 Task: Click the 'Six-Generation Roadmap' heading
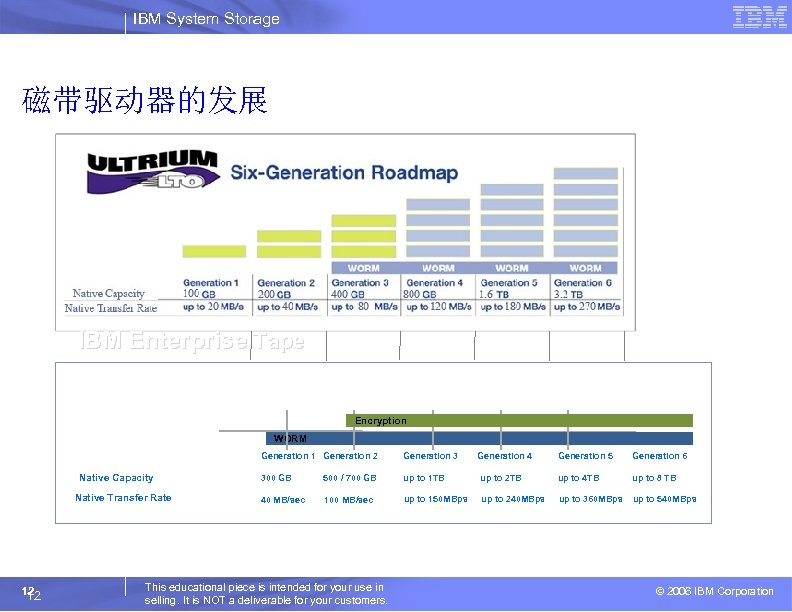pyautogui.click(x=344, y=172)
